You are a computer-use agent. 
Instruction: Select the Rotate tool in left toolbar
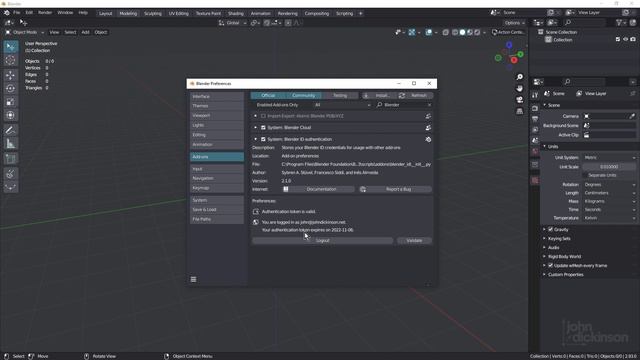pos(11,88)
